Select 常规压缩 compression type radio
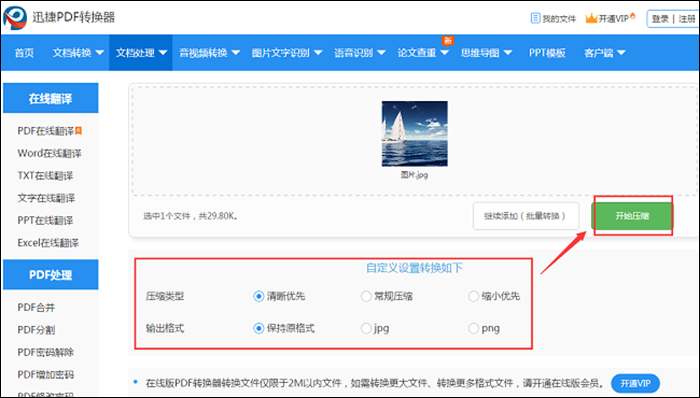 pos(366,296)
